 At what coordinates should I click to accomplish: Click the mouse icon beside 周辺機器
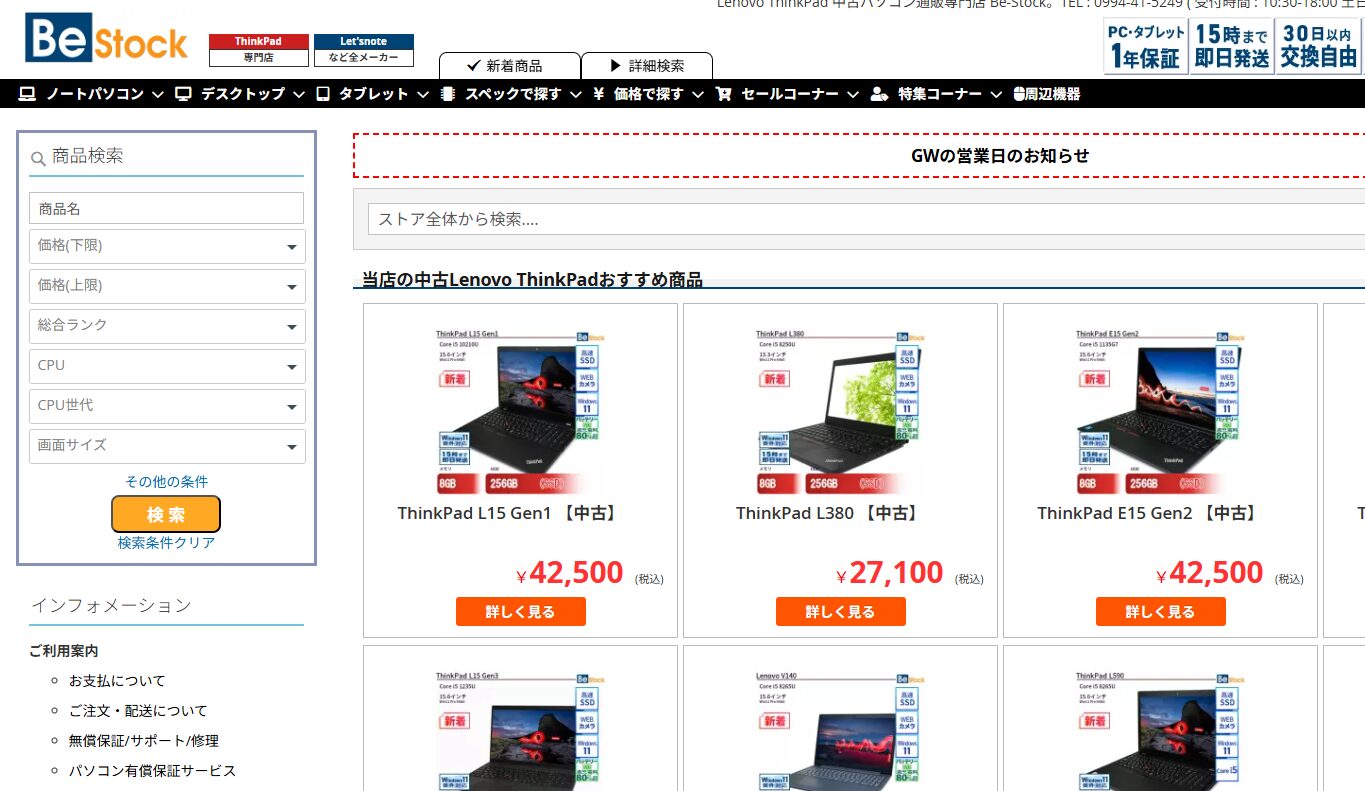tap(1018, 94)
